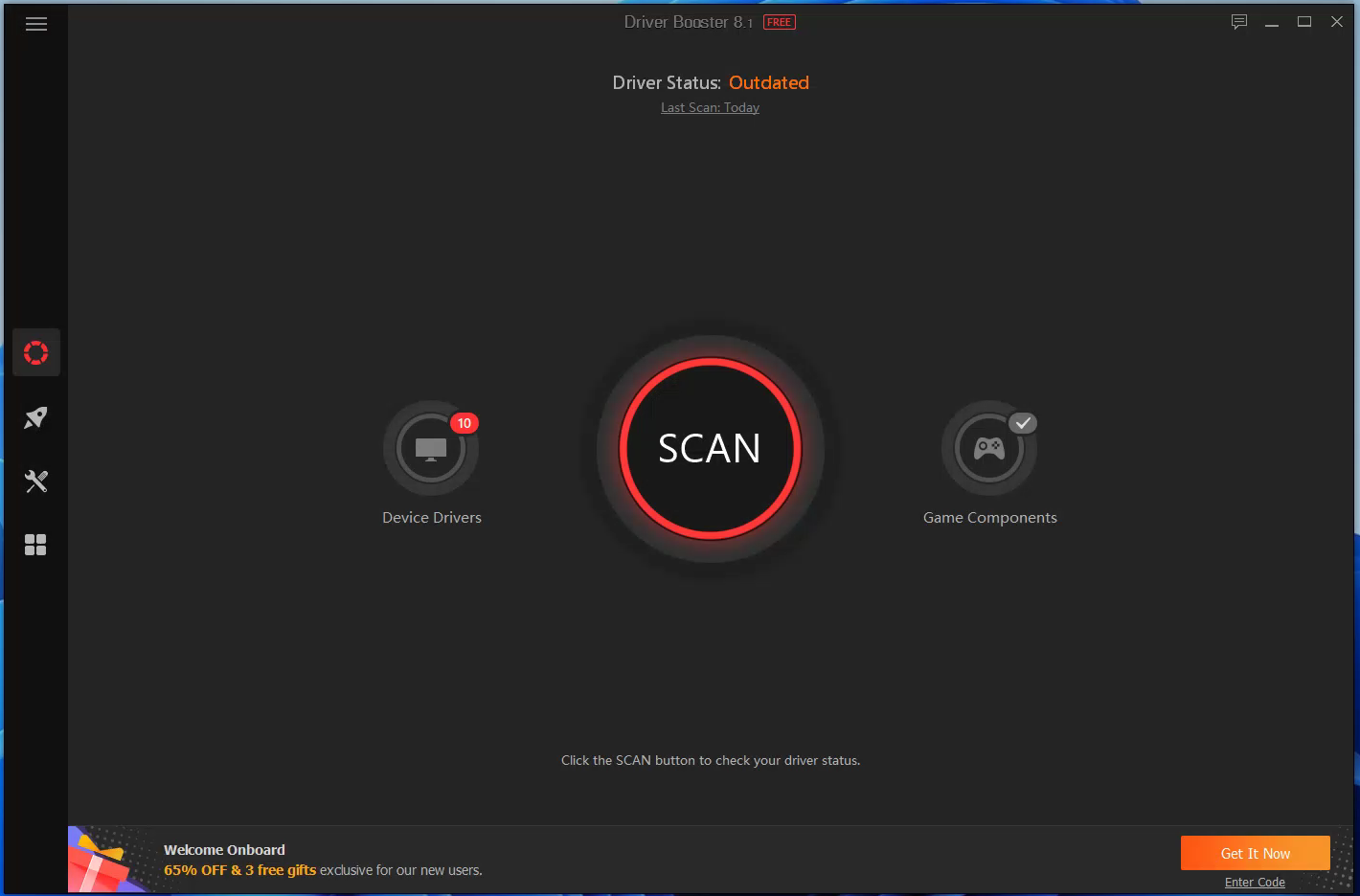The image size is (1360, 896).
Task: Click the Get It Now button
Action: [1256, 853]
